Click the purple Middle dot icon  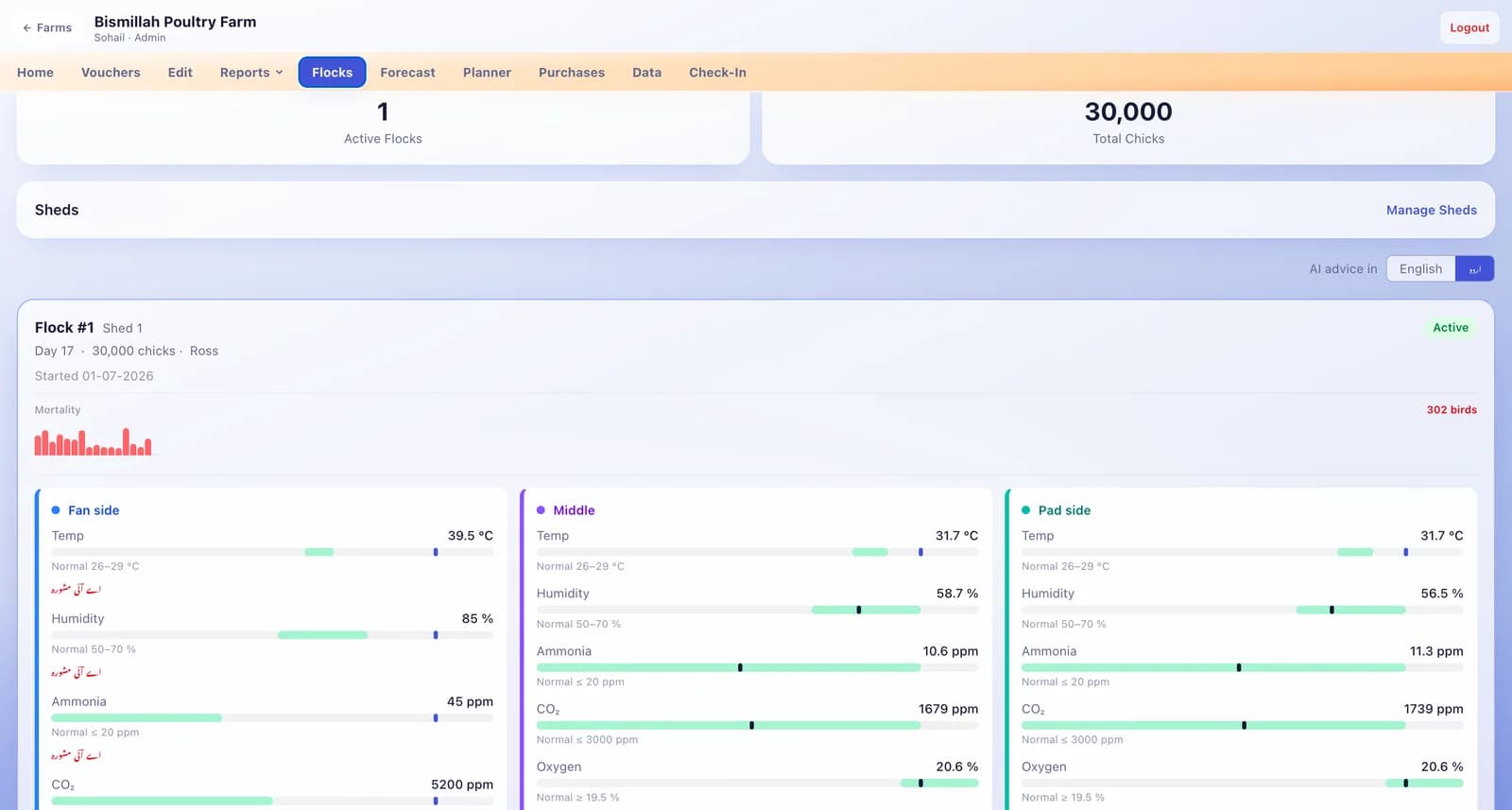(541, 510)
